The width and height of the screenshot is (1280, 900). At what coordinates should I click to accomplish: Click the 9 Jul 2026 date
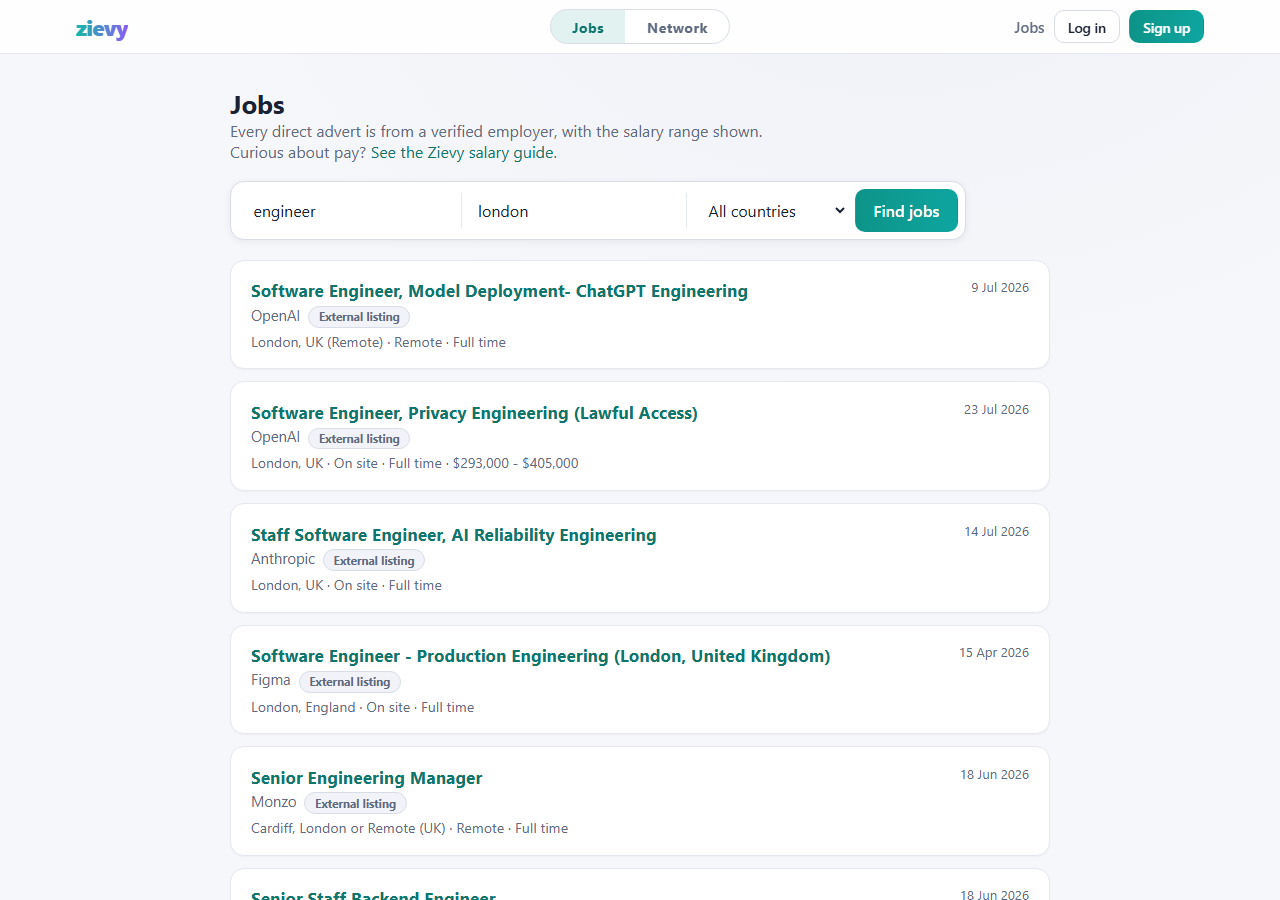1000,288
